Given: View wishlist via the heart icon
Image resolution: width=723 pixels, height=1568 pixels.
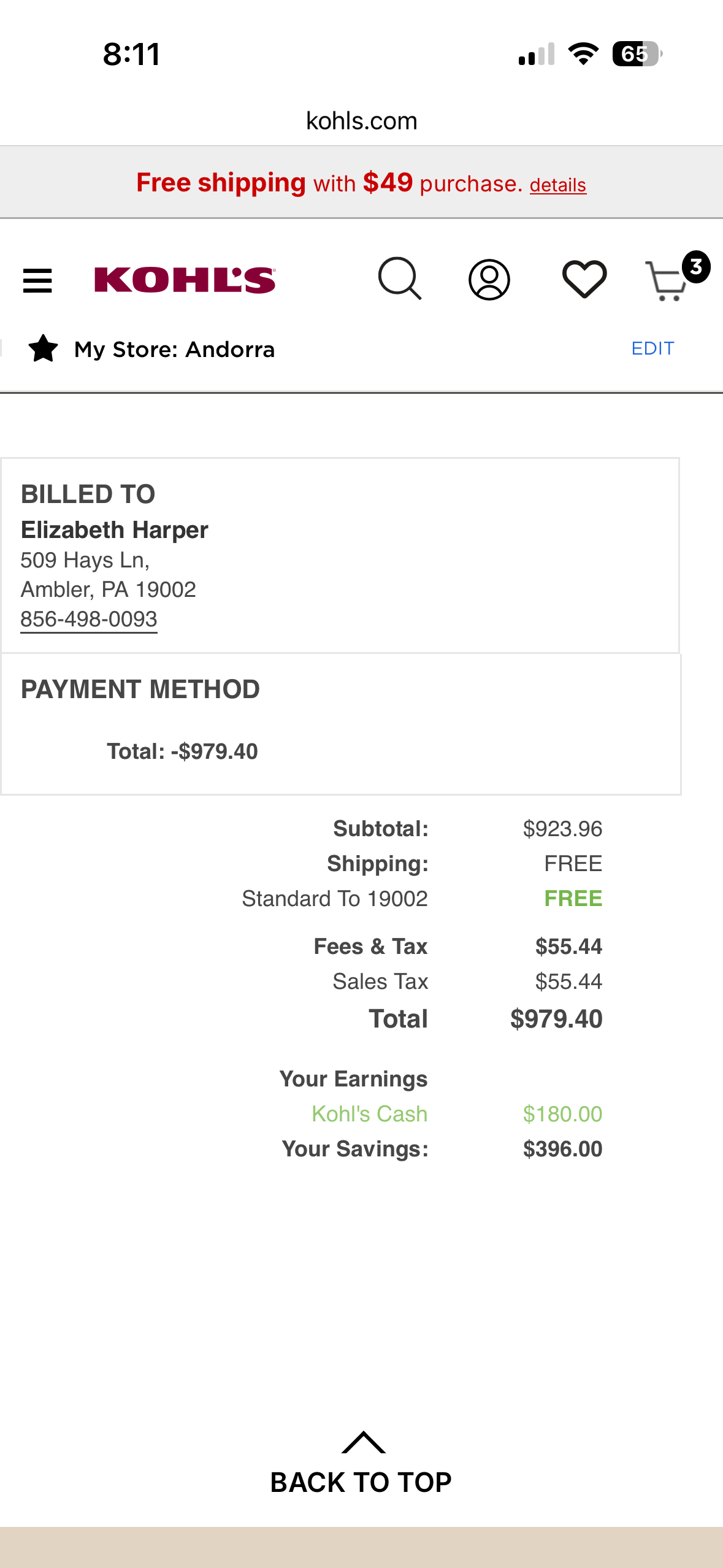Looking at the screenshot, I should (584, 279).
